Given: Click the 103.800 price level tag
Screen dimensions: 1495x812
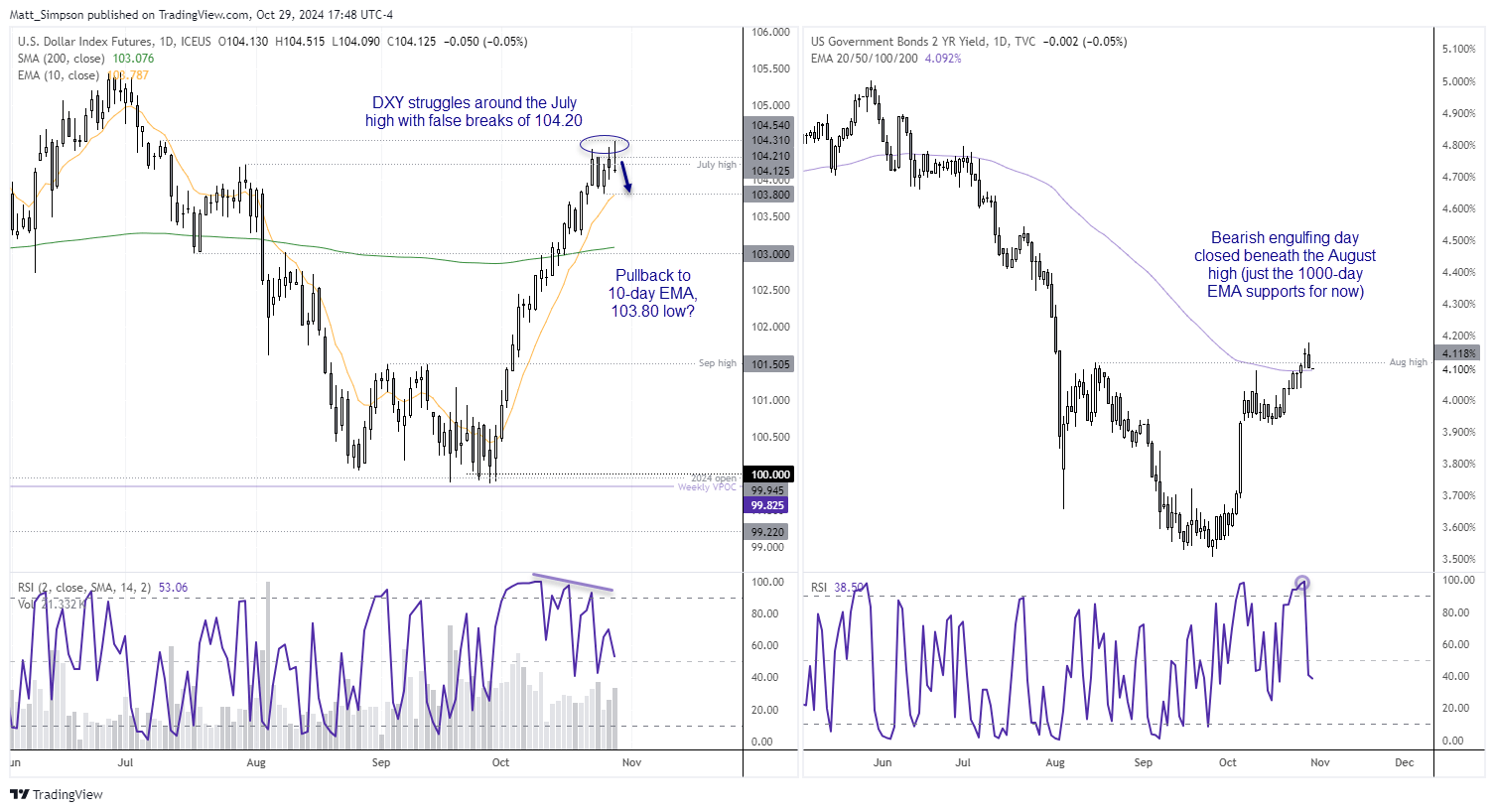Looking at the screenshot, I should (x=770, y=195).
